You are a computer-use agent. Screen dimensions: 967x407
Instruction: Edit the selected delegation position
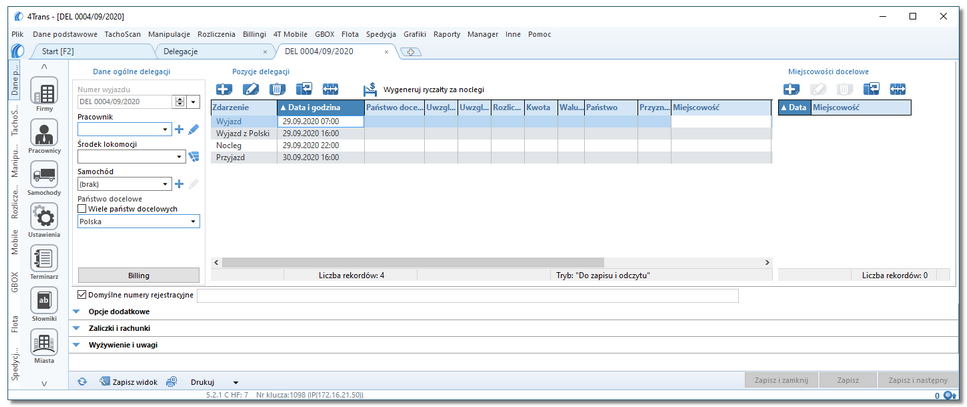251,89
